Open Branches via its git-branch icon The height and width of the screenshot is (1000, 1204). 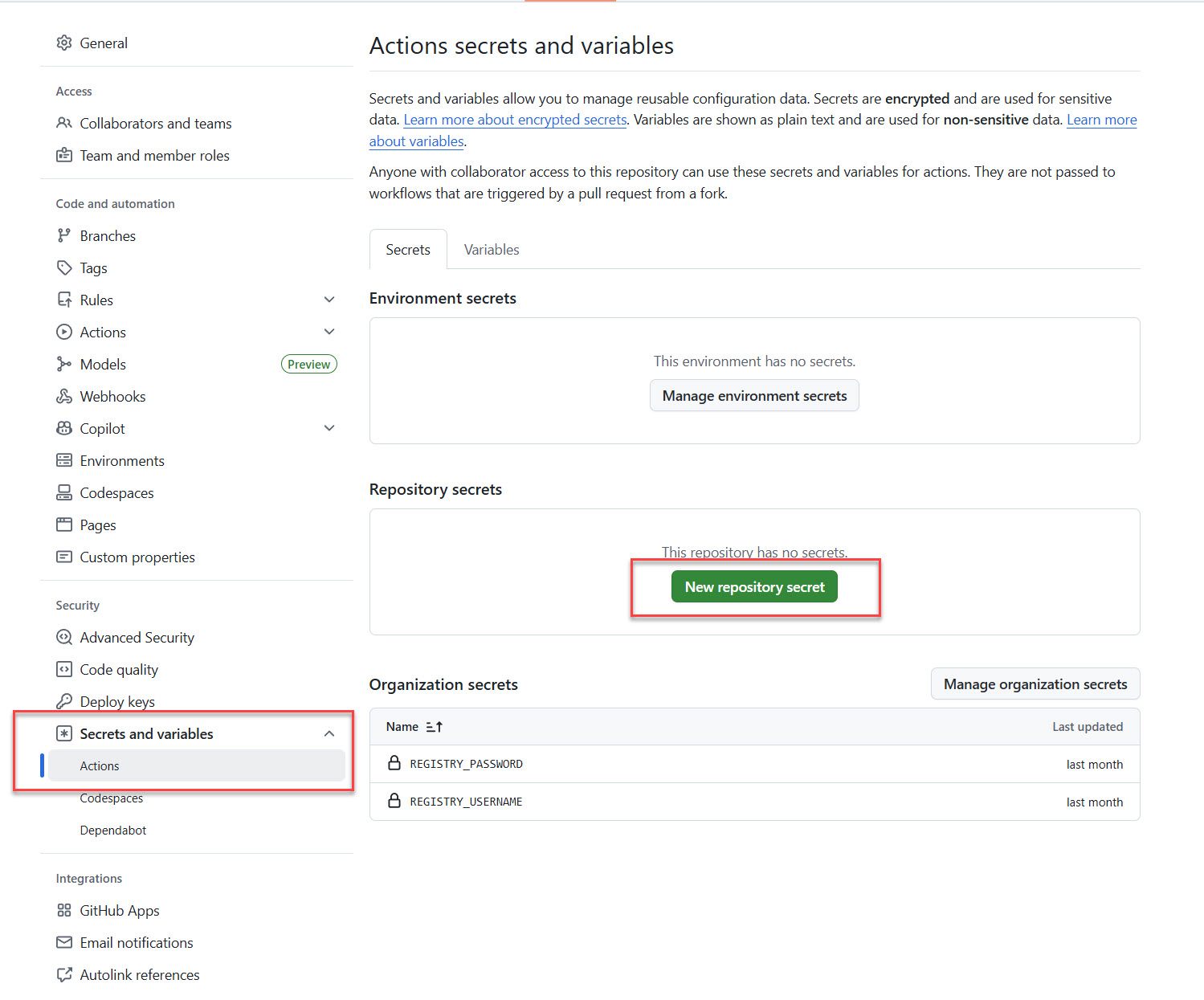(x=64, y=235)
